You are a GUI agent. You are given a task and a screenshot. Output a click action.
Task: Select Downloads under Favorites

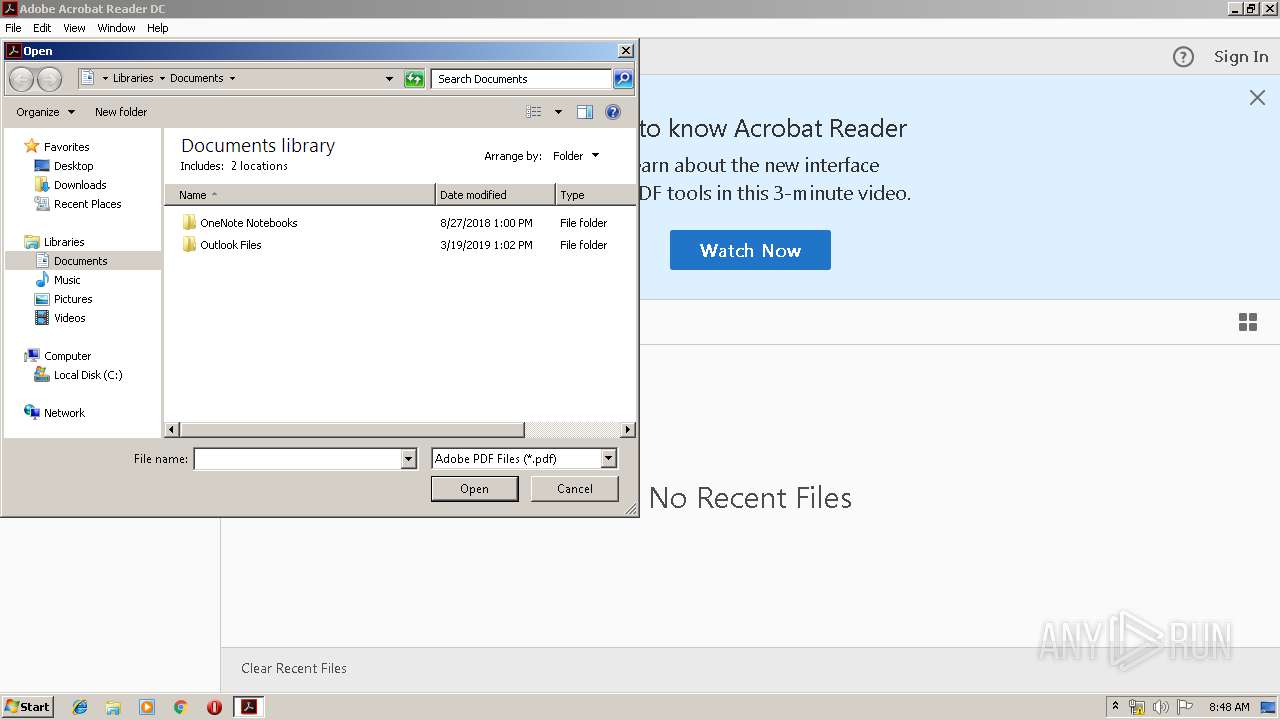pyautogui.click(x=80, y=185)
